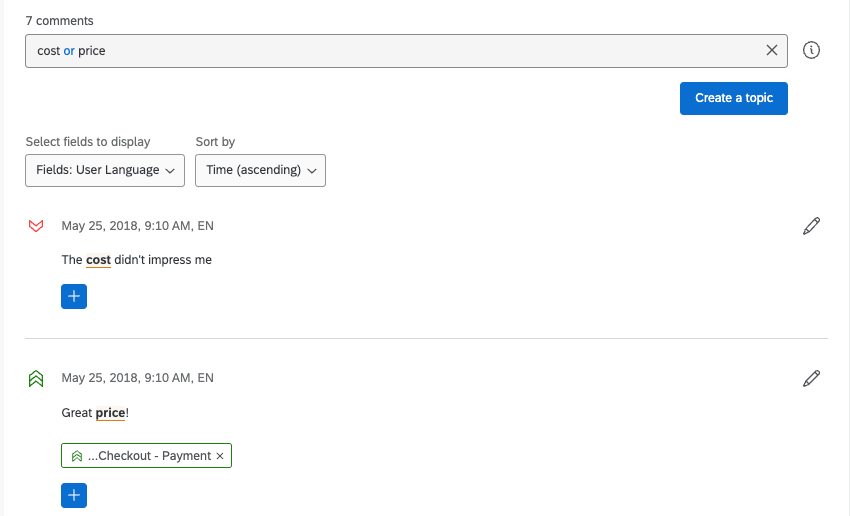
Task: Click the sentiment icon inside Checkout tag
Action: coord(77,456)
